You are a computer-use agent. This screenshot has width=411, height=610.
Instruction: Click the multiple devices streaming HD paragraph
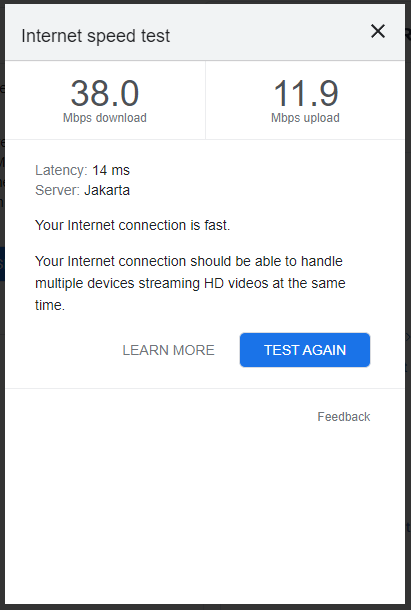coord(190,283)
